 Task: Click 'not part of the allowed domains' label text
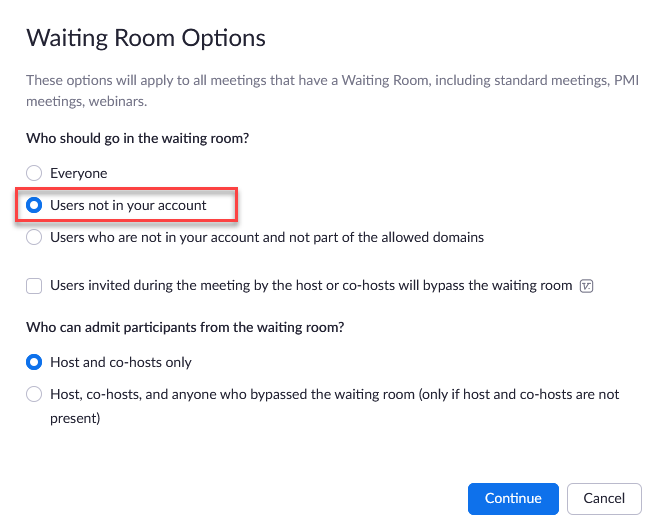coord(386,237)
